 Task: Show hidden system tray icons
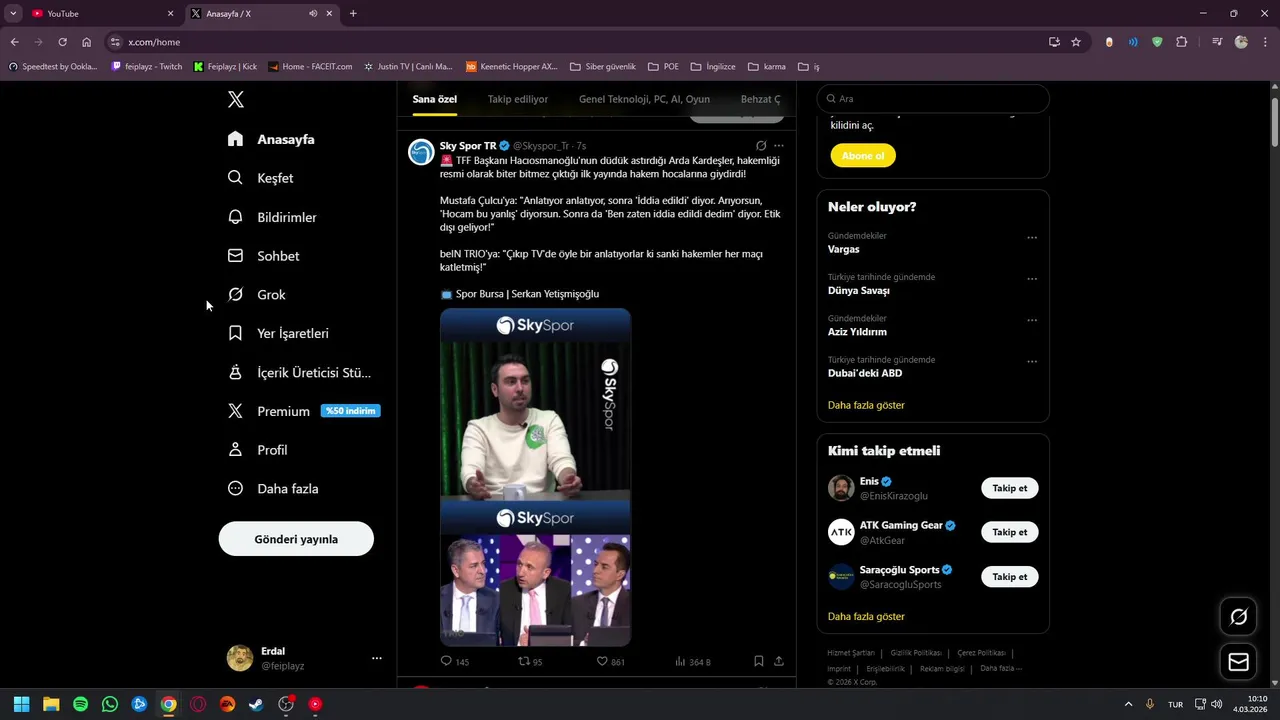click(x=1129, y=704)
